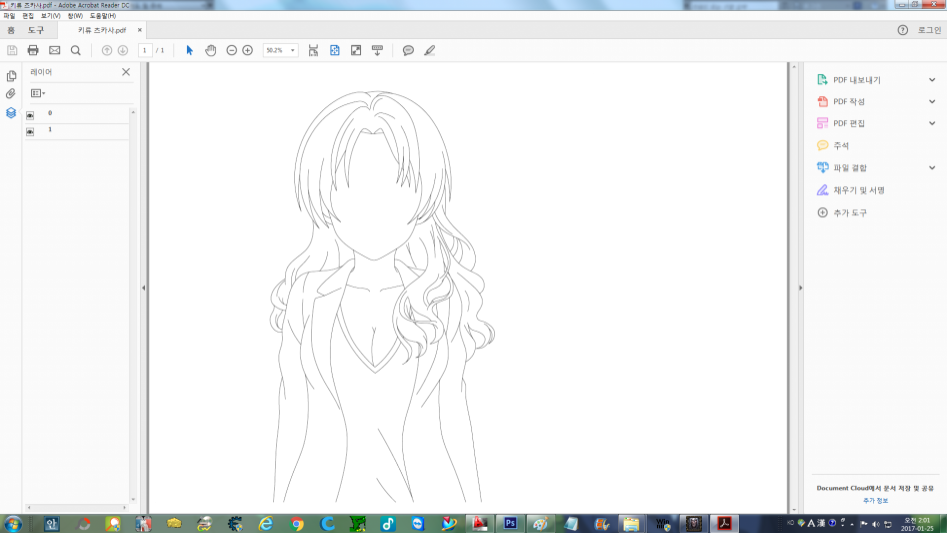
Task: Switch to the 도구 tab
Action: pyautogui.click(x=36, y=30)
